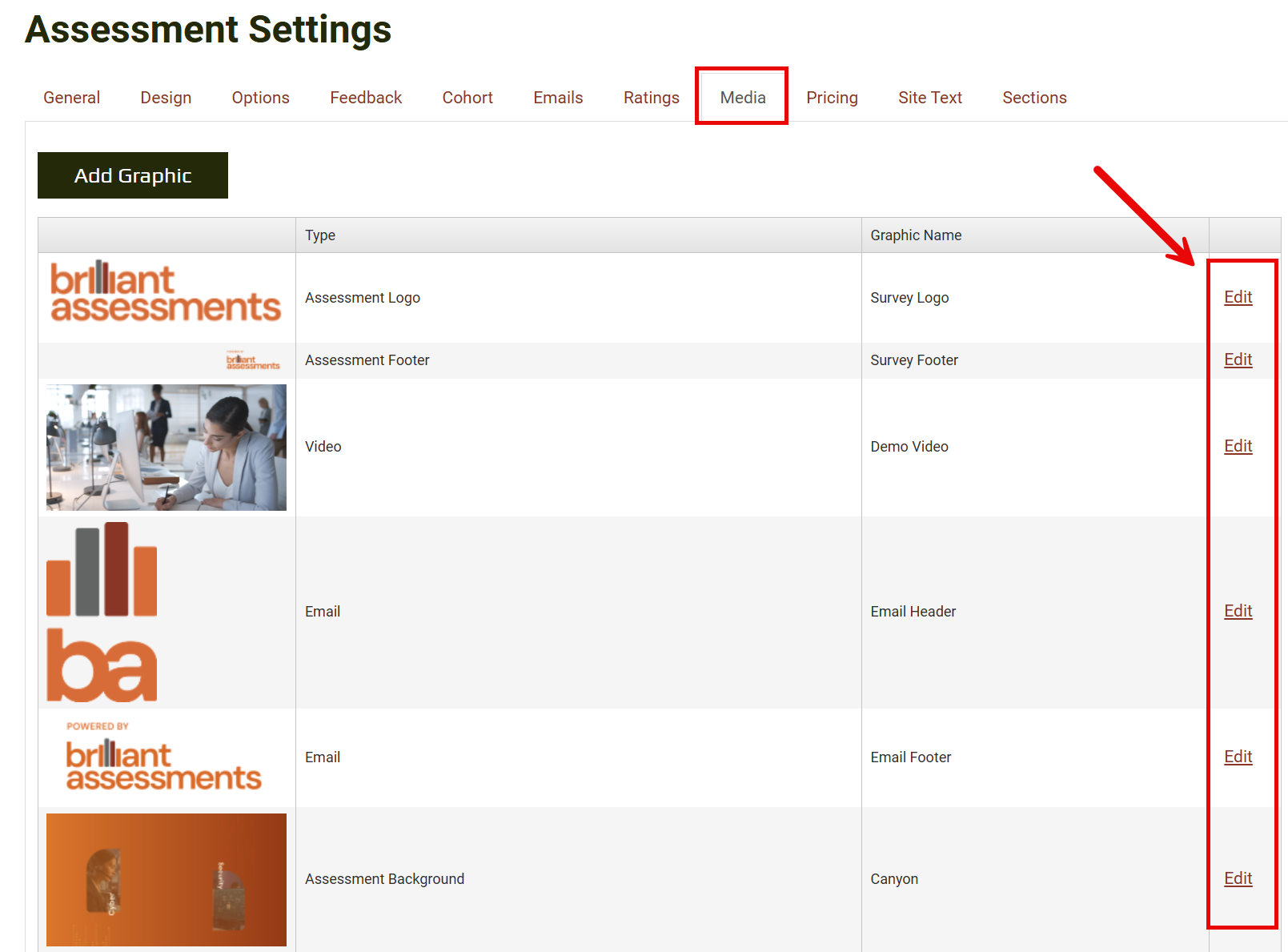1288x952 pixels.
Task: Edit the Canyon background graphic
Action: click(1238, 878)
